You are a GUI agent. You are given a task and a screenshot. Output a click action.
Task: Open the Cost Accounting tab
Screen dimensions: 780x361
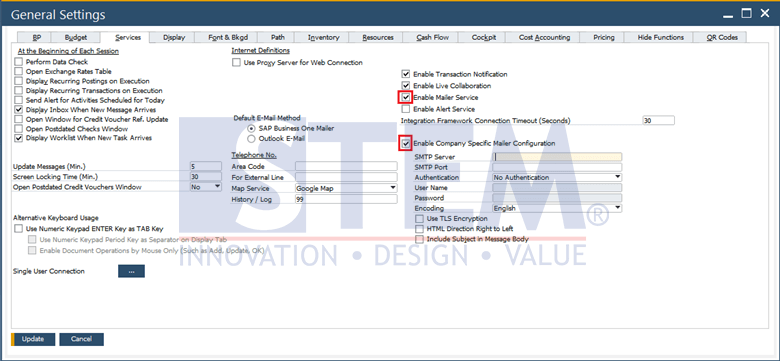pos(544,37)
